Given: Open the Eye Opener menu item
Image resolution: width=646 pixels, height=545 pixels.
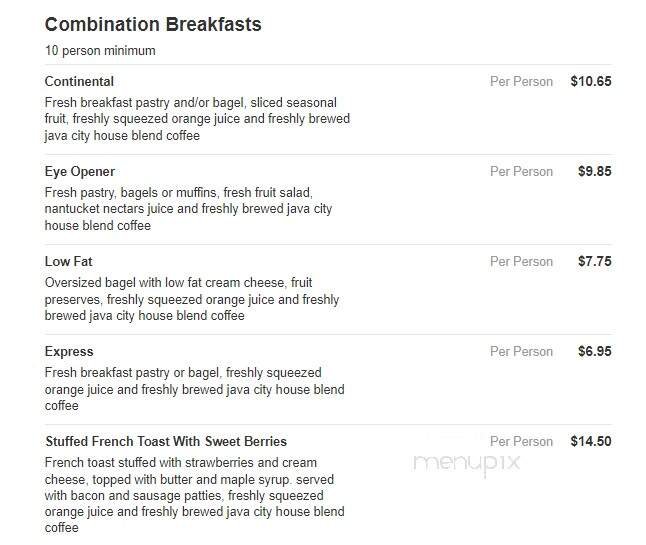Looking at the screenshot, I should 80,172.
